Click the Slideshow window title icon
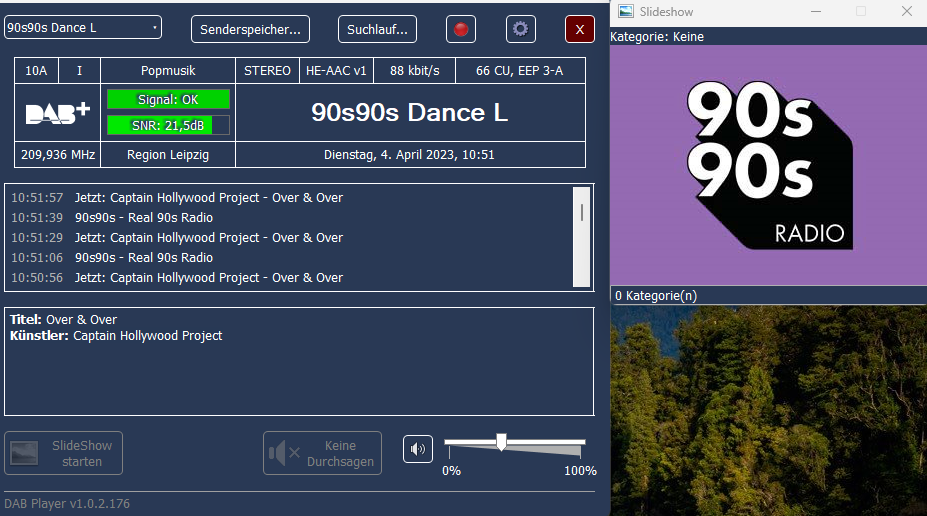This screenshot has height=516, width=927. 626,12
